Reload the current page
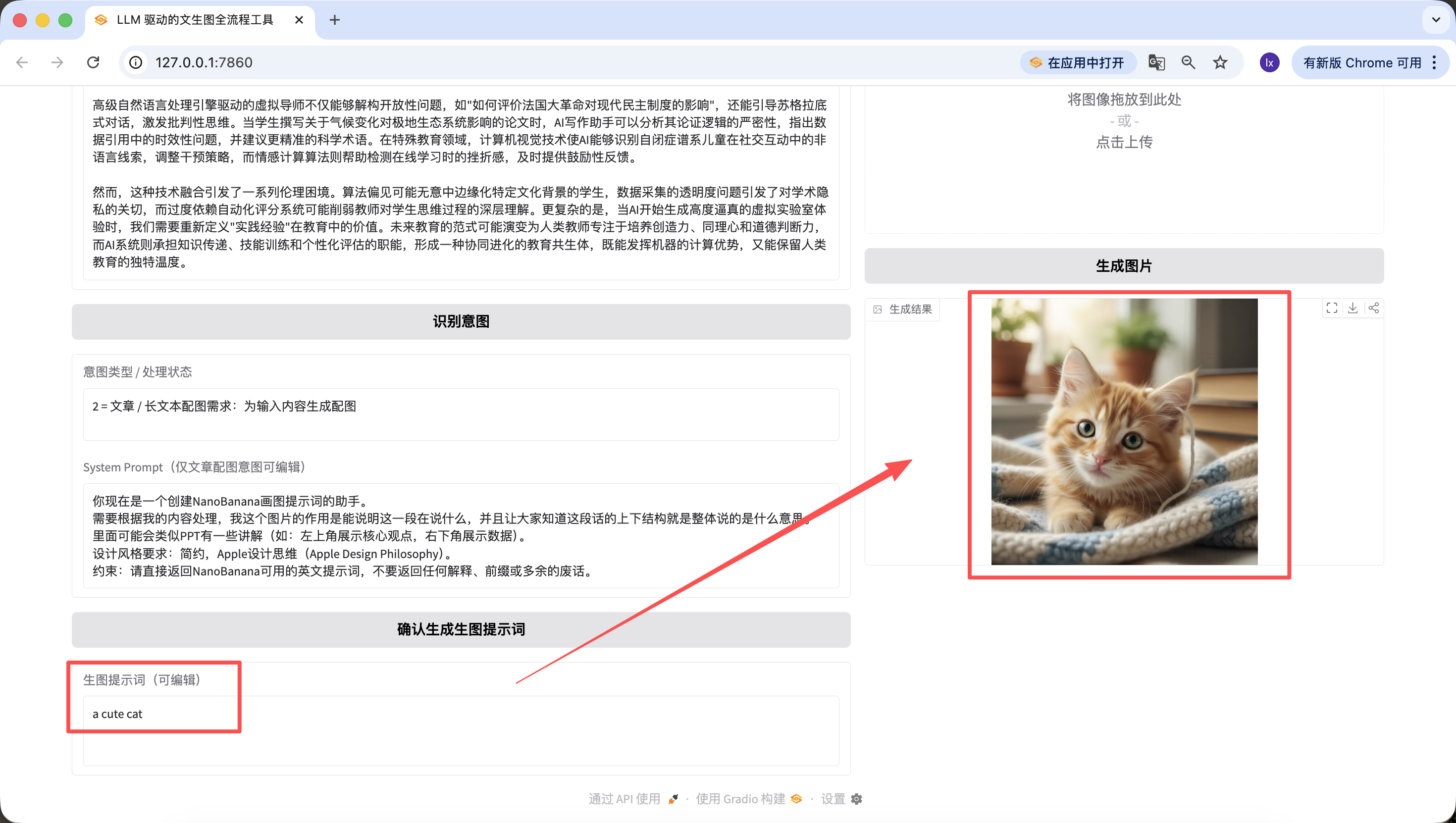1456x823 pixels. (x=93, y=63)
